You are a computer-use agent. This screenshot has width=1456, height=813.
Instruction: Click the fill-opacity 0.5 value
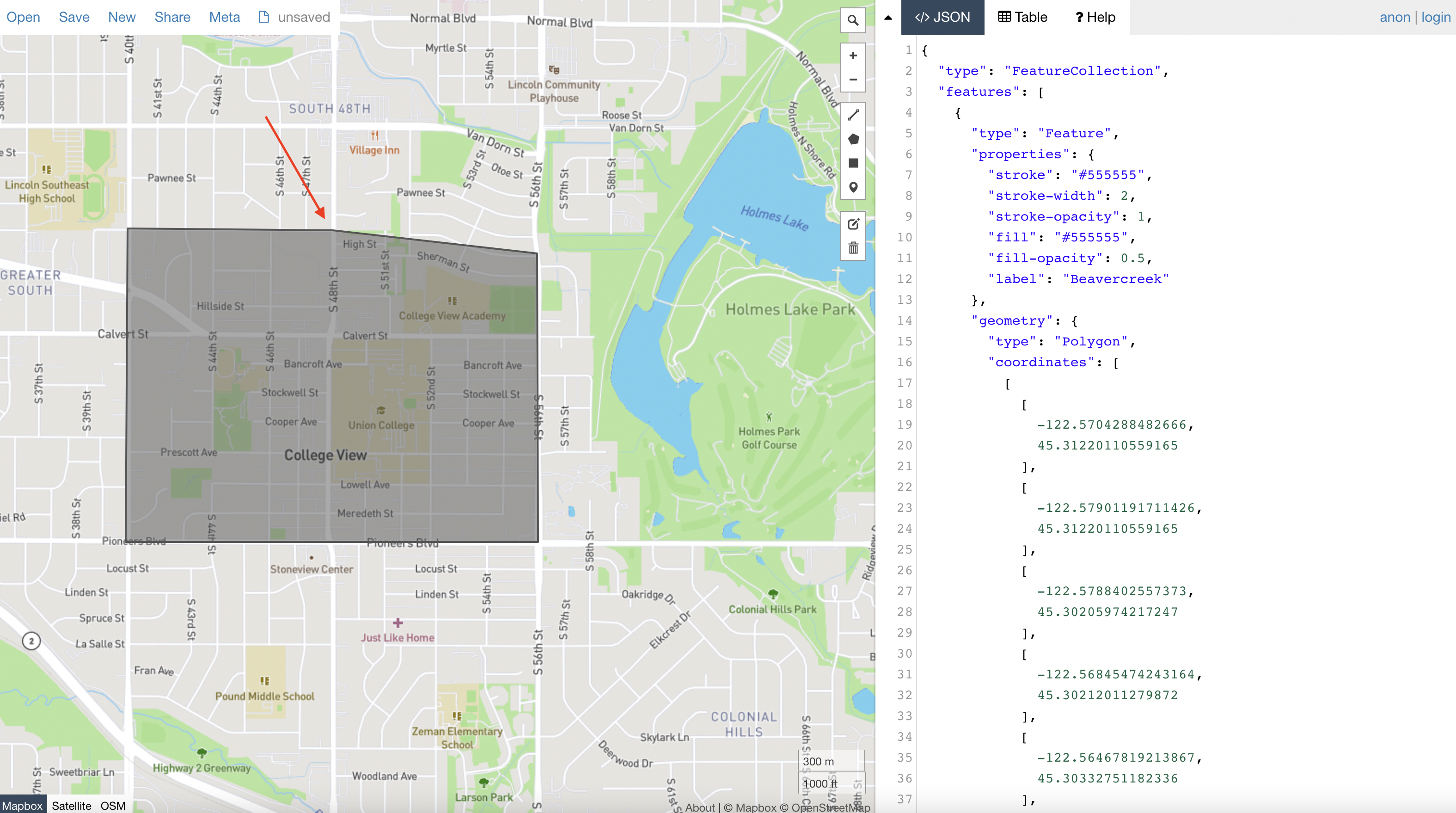click(1133, 258)
